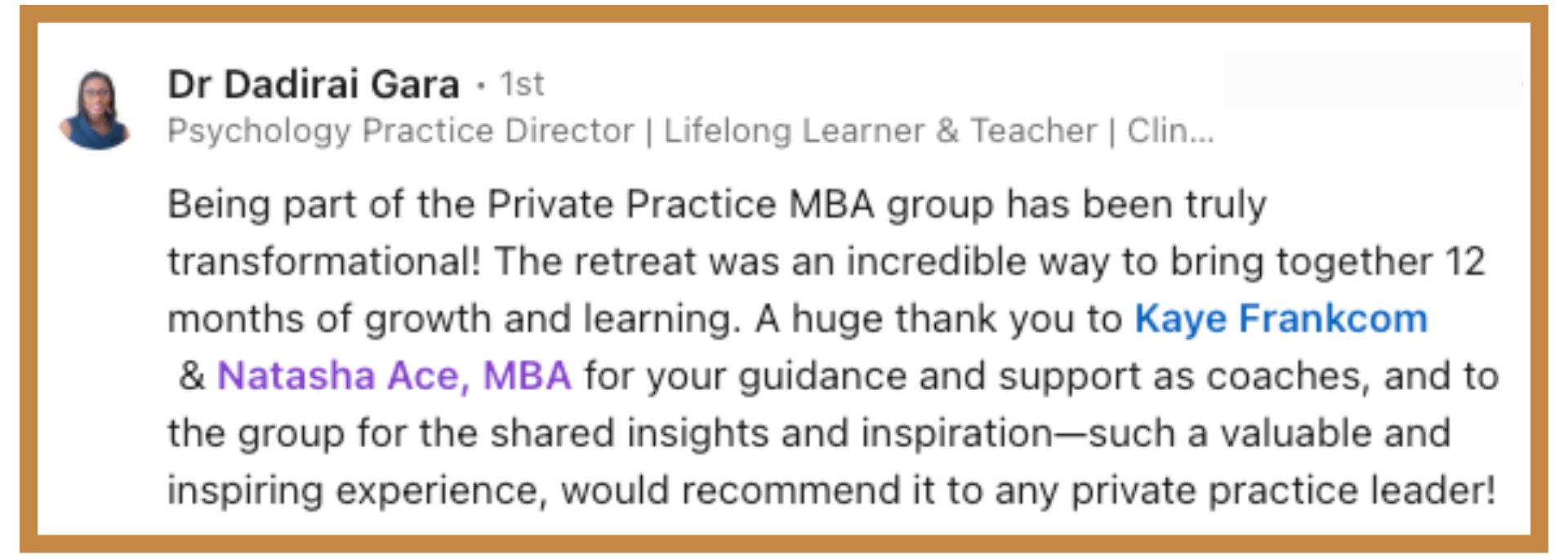The height and width of the screenshot is (559, 1568).
Task: Click Lifelong Learner & Teacher in headline
Action: click(880, 131)
